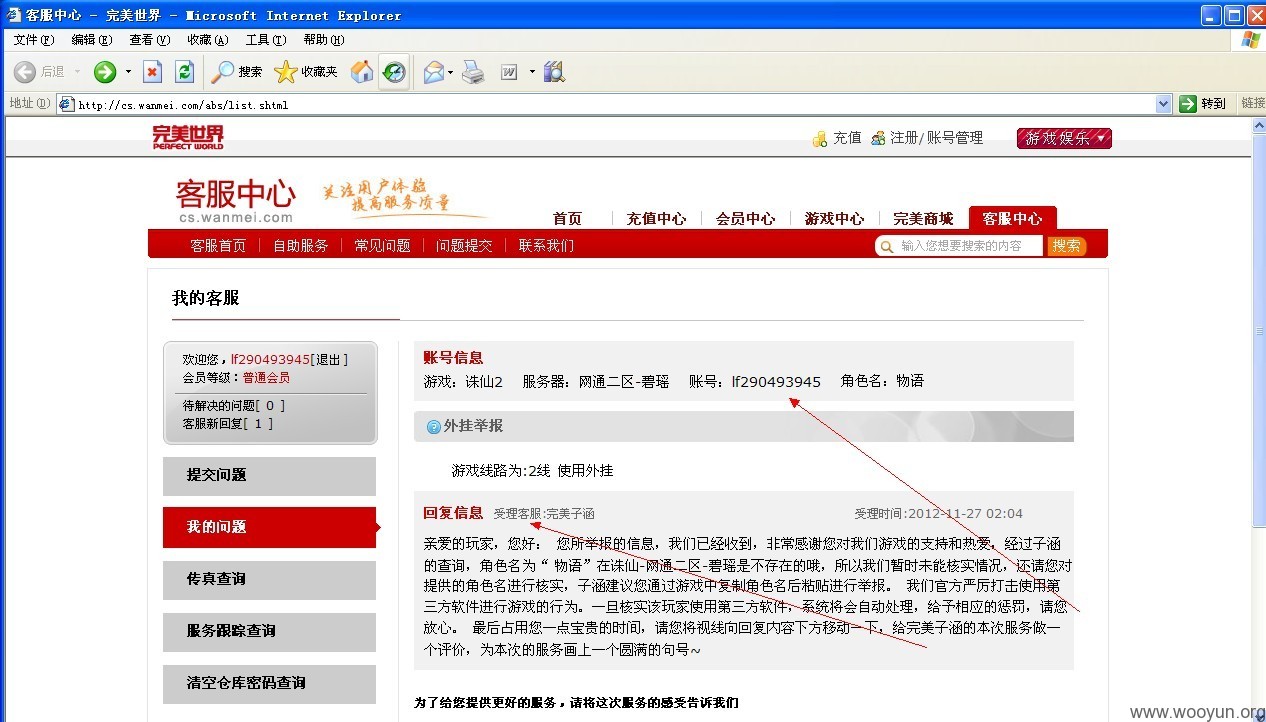
Task: Open the 工具(T) menu
Action: click(x=265, y=40)
